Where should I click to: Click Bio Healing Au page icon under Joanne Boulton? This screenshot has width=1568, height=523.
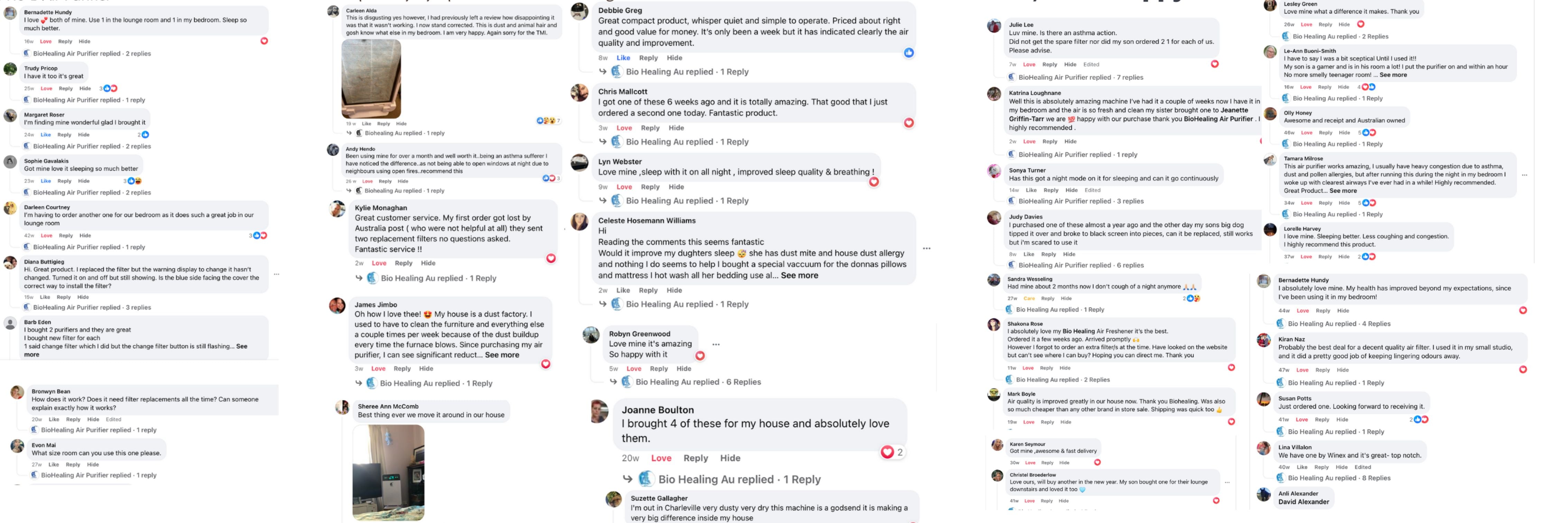647,479
